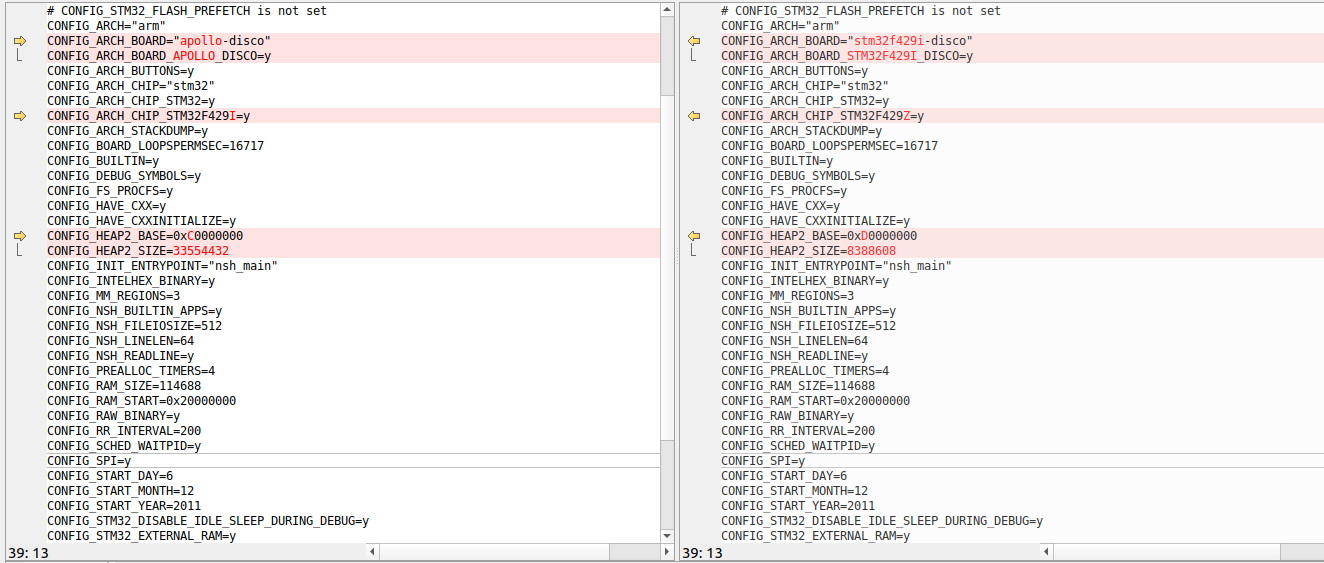Click CONFIG_INTELHEX_BINARY=y in right pane
1324x563 pixels.
[x=805, y=281]
